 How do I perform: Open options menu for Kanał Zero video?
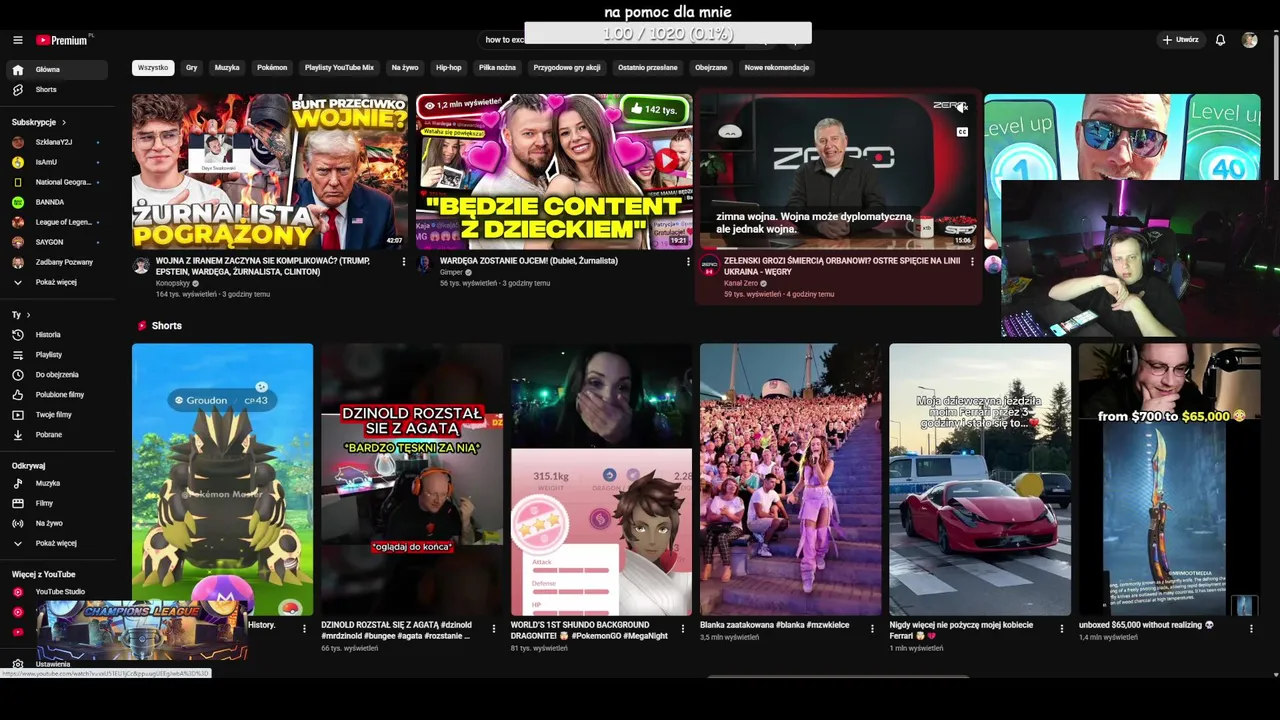[x=972, y=262]
